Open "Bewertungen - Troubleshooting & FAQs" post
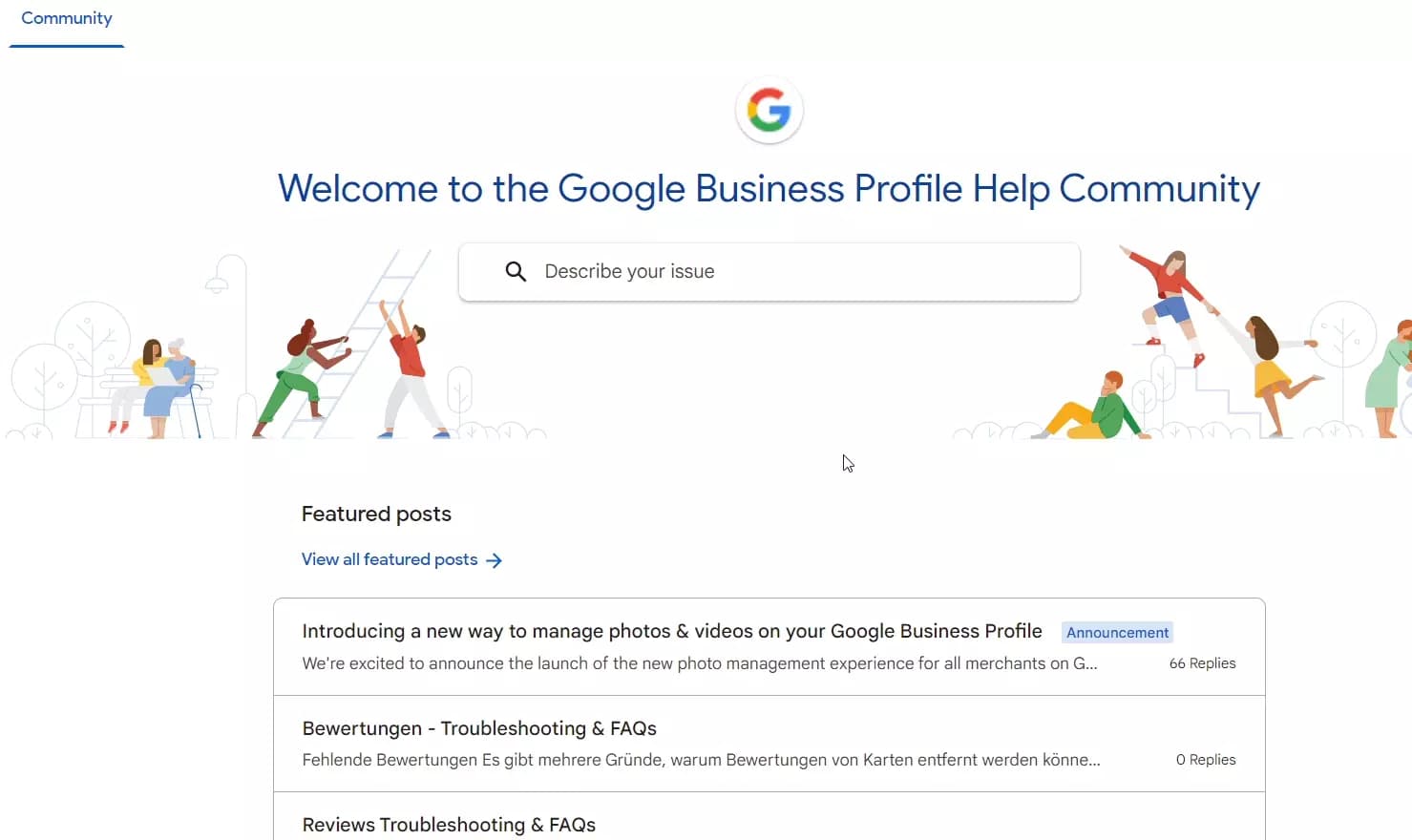Screen dimensions: 1412x840 click(479, 728)
